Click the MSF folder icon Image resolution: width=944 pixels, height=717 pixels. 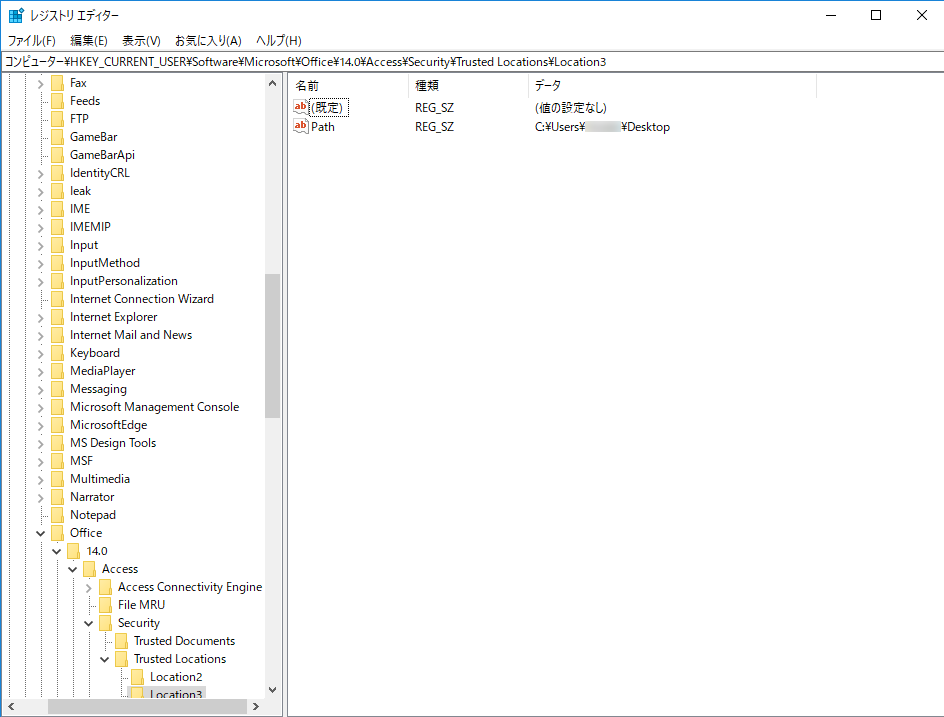[58, 461]
